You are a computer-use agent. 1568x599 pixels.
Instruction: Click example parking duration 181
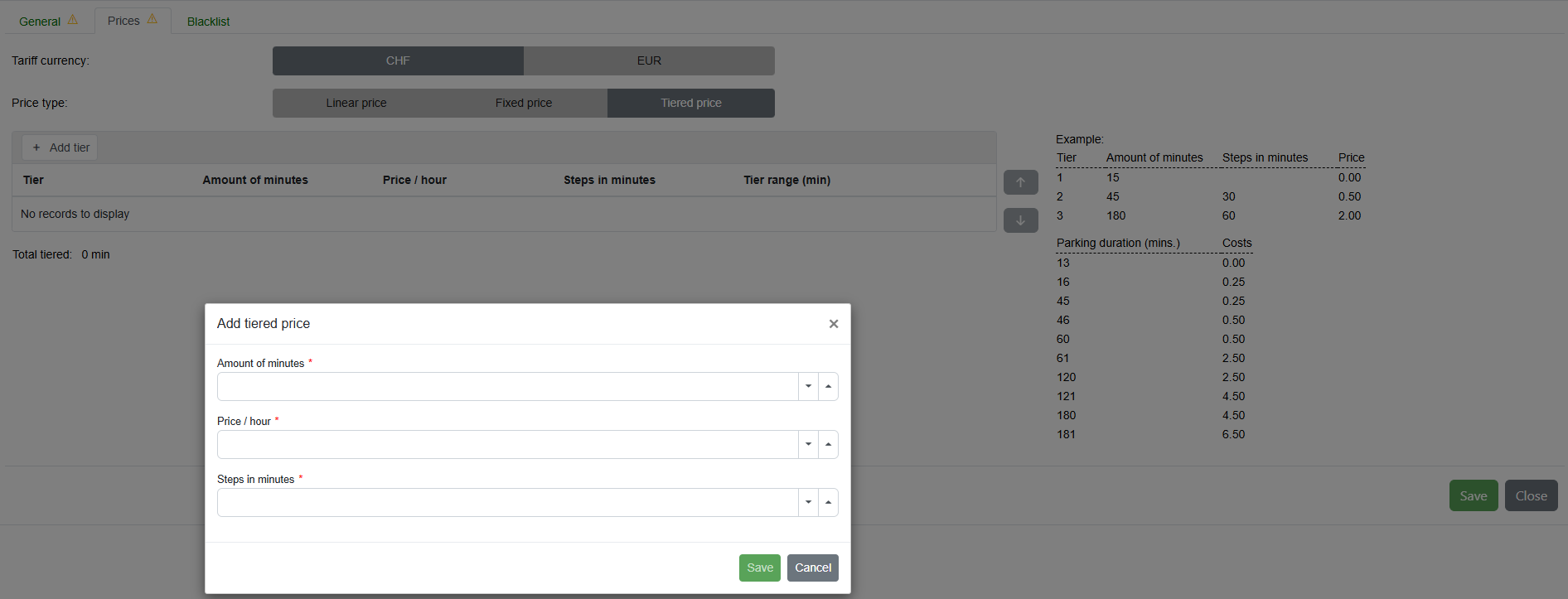point(1066,434)
